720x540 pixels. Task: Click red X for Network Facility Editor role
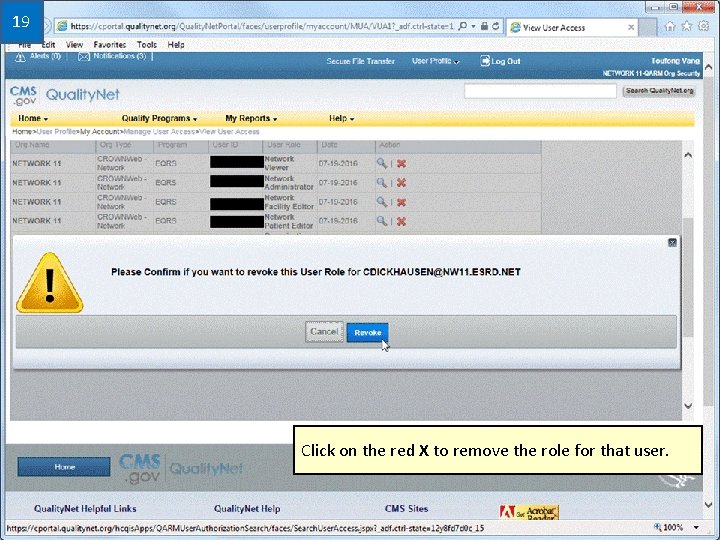click(401, 202)
